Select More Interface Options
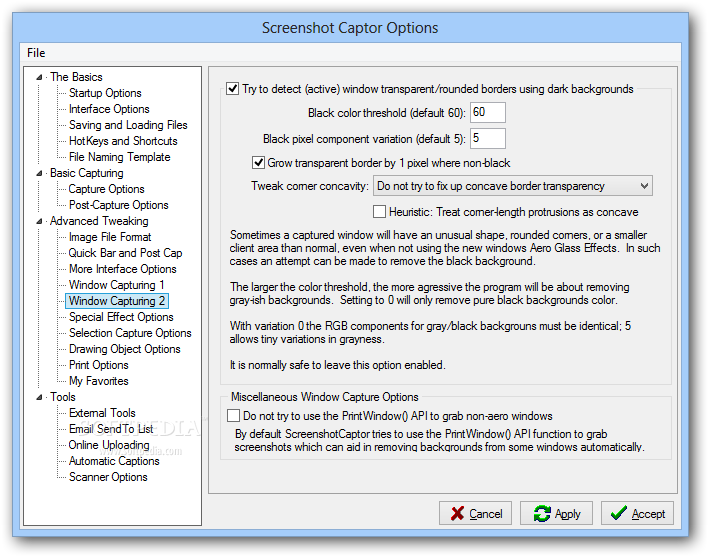 123,269
